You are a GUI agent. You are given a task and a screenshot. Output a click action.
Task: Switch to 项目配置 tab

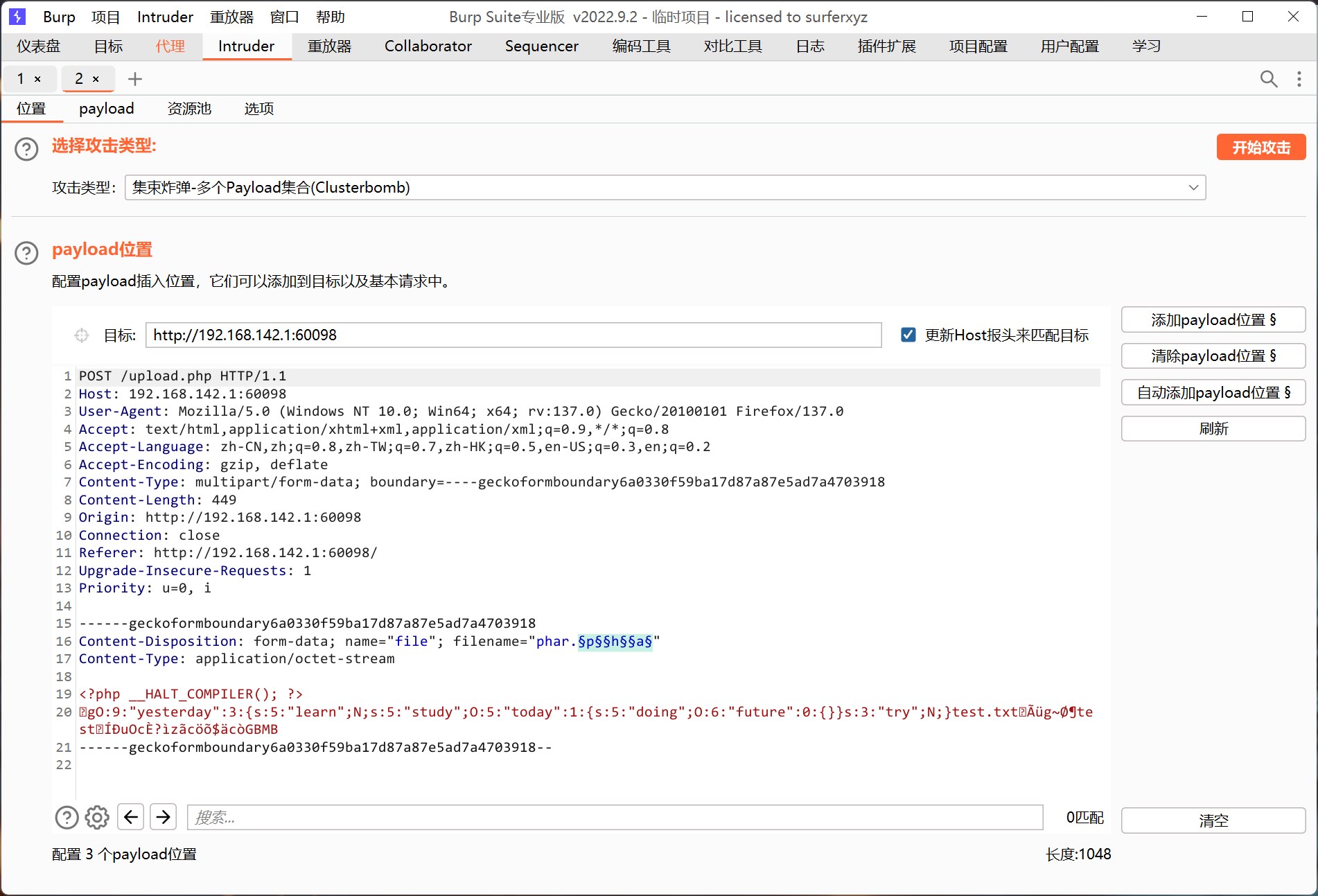point(978,46)
